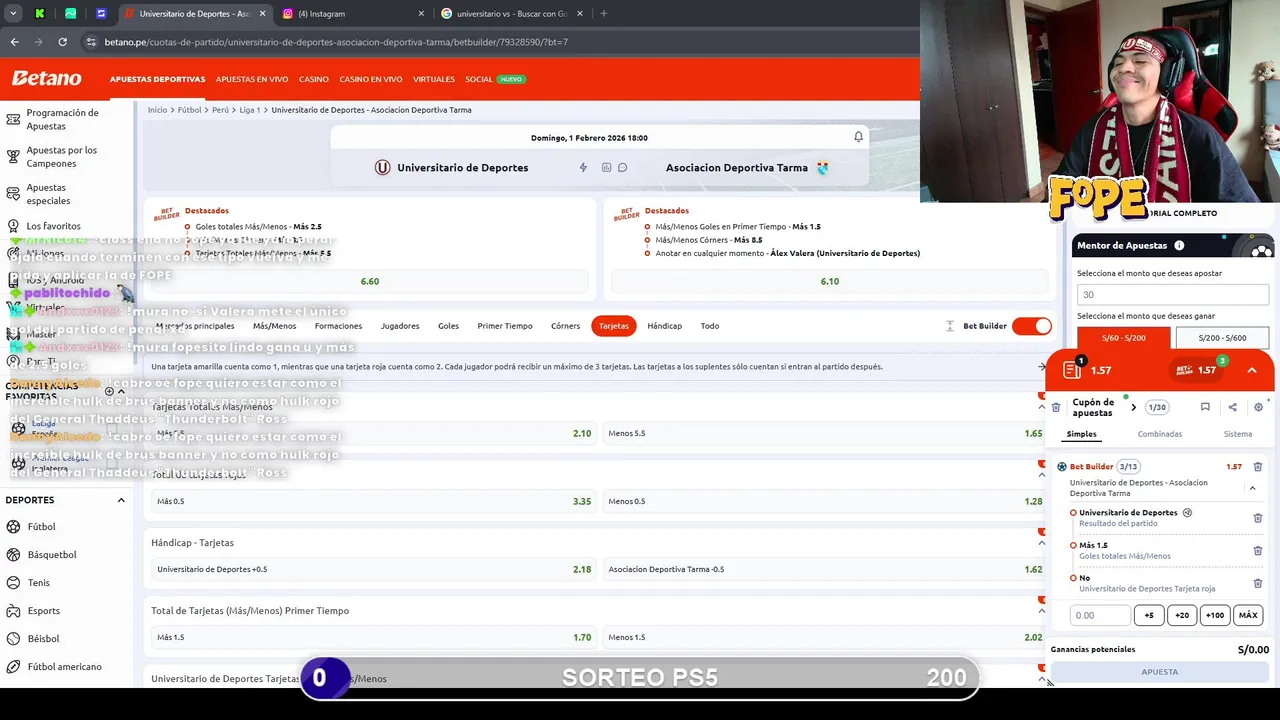Collapse the bet slip panel chevron
This screenshot has width=1280, height=720.
[x=1251, y=370]
